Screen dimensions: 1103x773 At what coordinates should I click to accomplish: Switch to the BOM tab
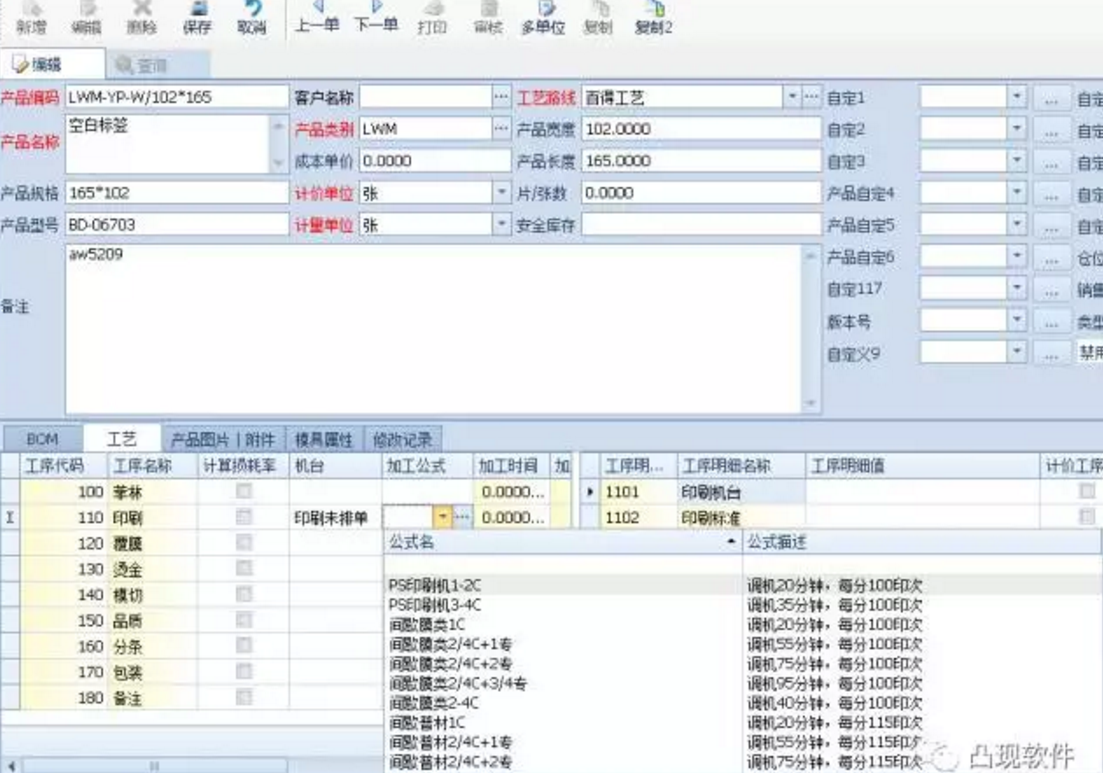(x=42, y=439)
